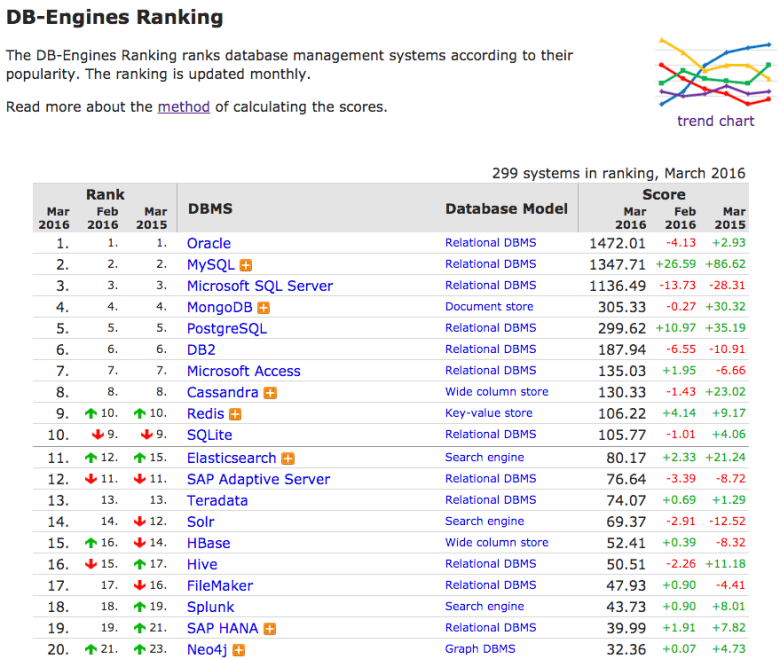Select the Microsoft SQL Server link
Viewport: 780px width, 659px height.
click(x=259, y=286)
